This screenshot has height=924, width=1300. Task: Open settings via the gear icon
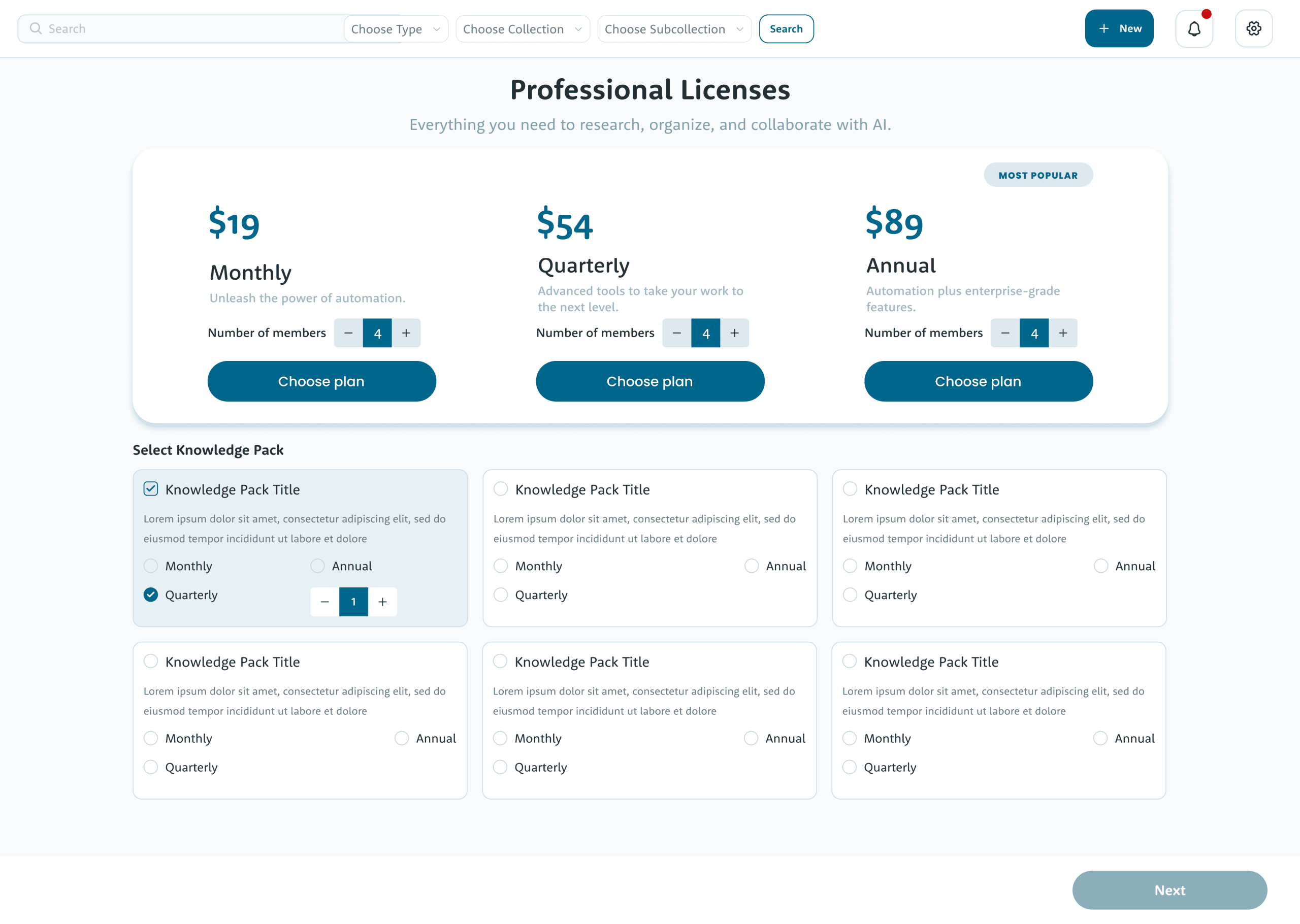tap(1253, 28)
